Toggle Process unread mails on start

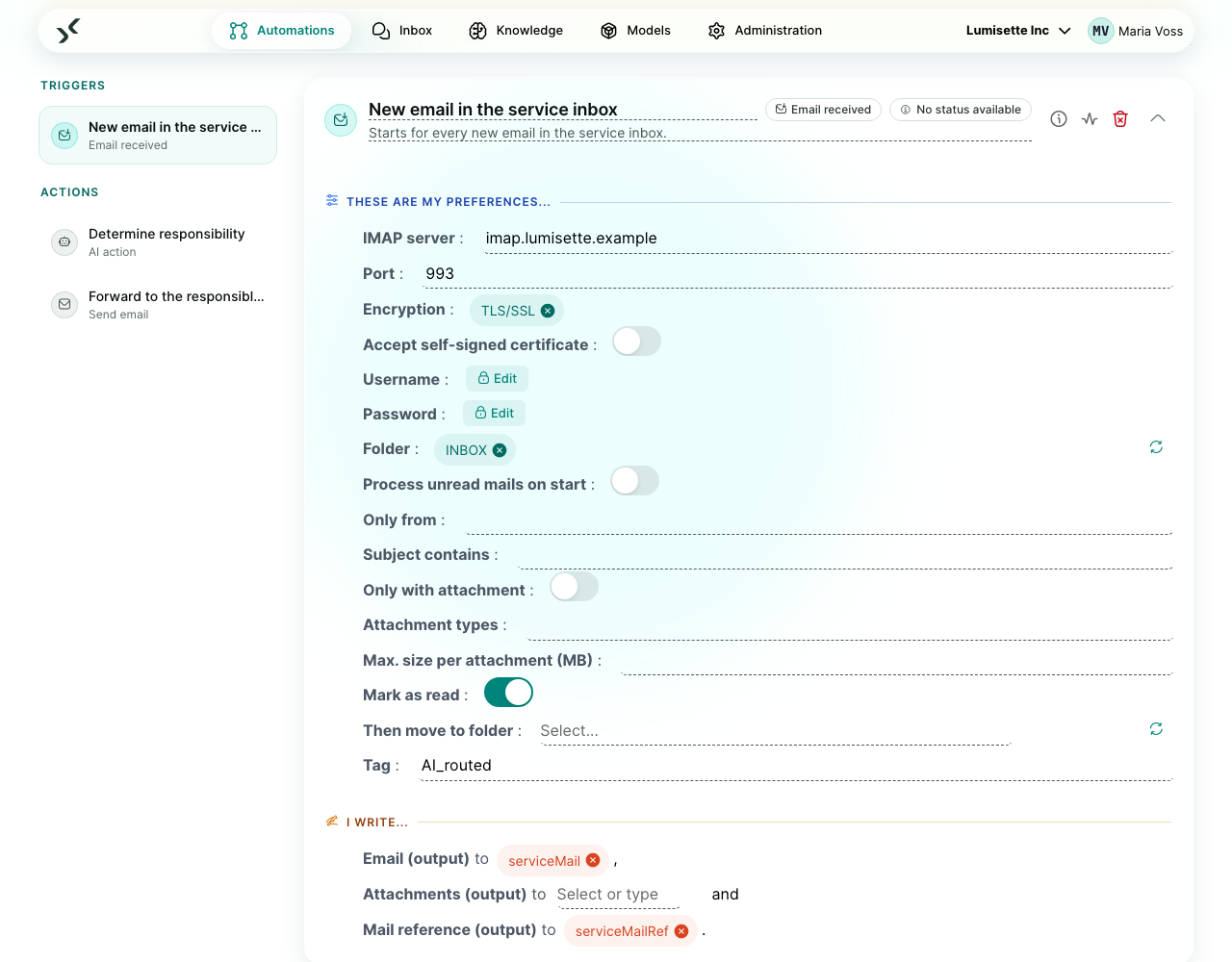pyautogui.click(x=634, y=481)
